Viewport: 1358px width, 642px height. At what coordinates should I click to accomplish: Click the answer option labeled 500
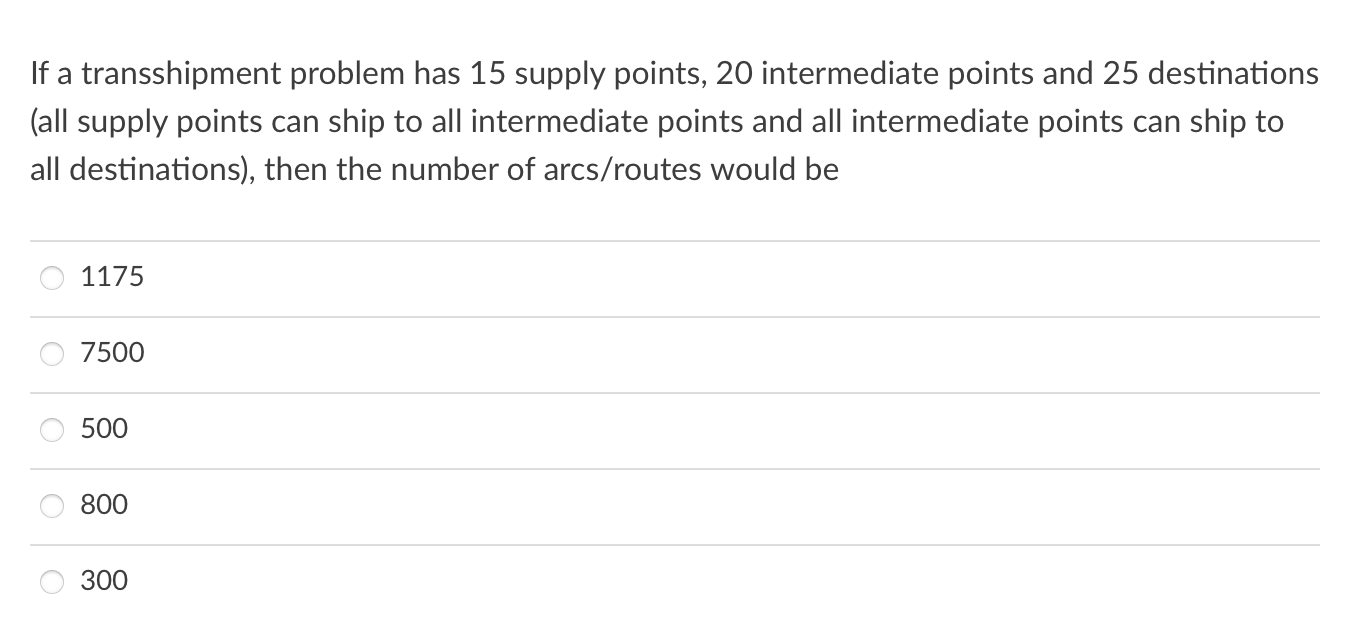coord(104,429)
